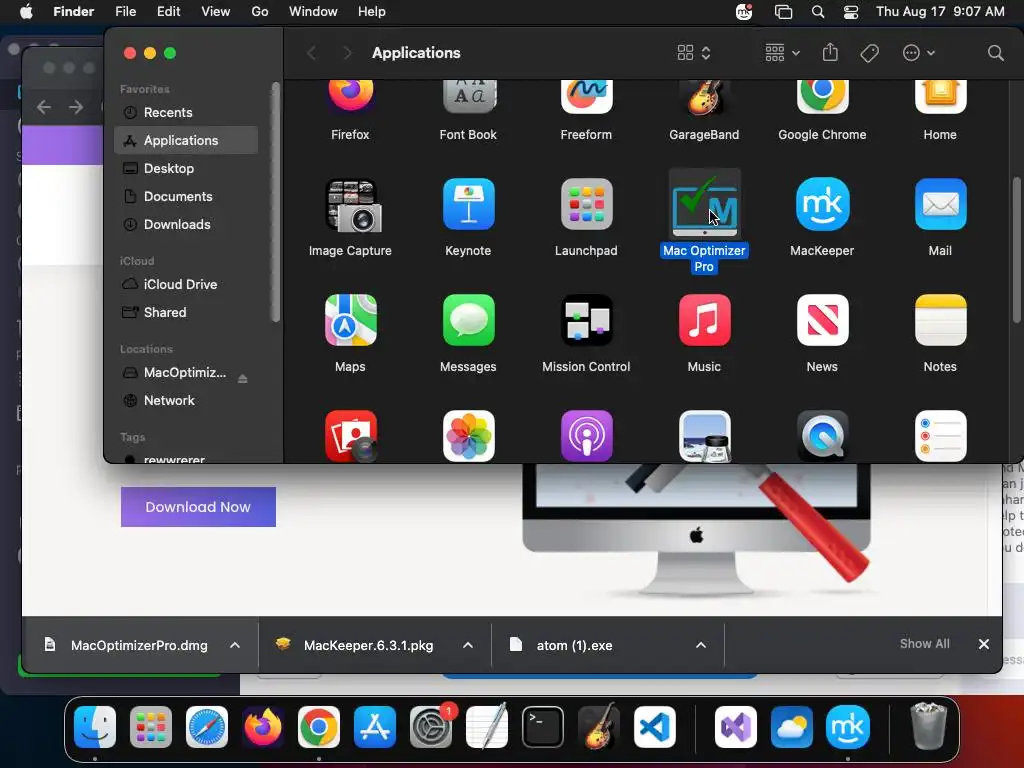
Task: Open the File menu
Action: point(125,12)
